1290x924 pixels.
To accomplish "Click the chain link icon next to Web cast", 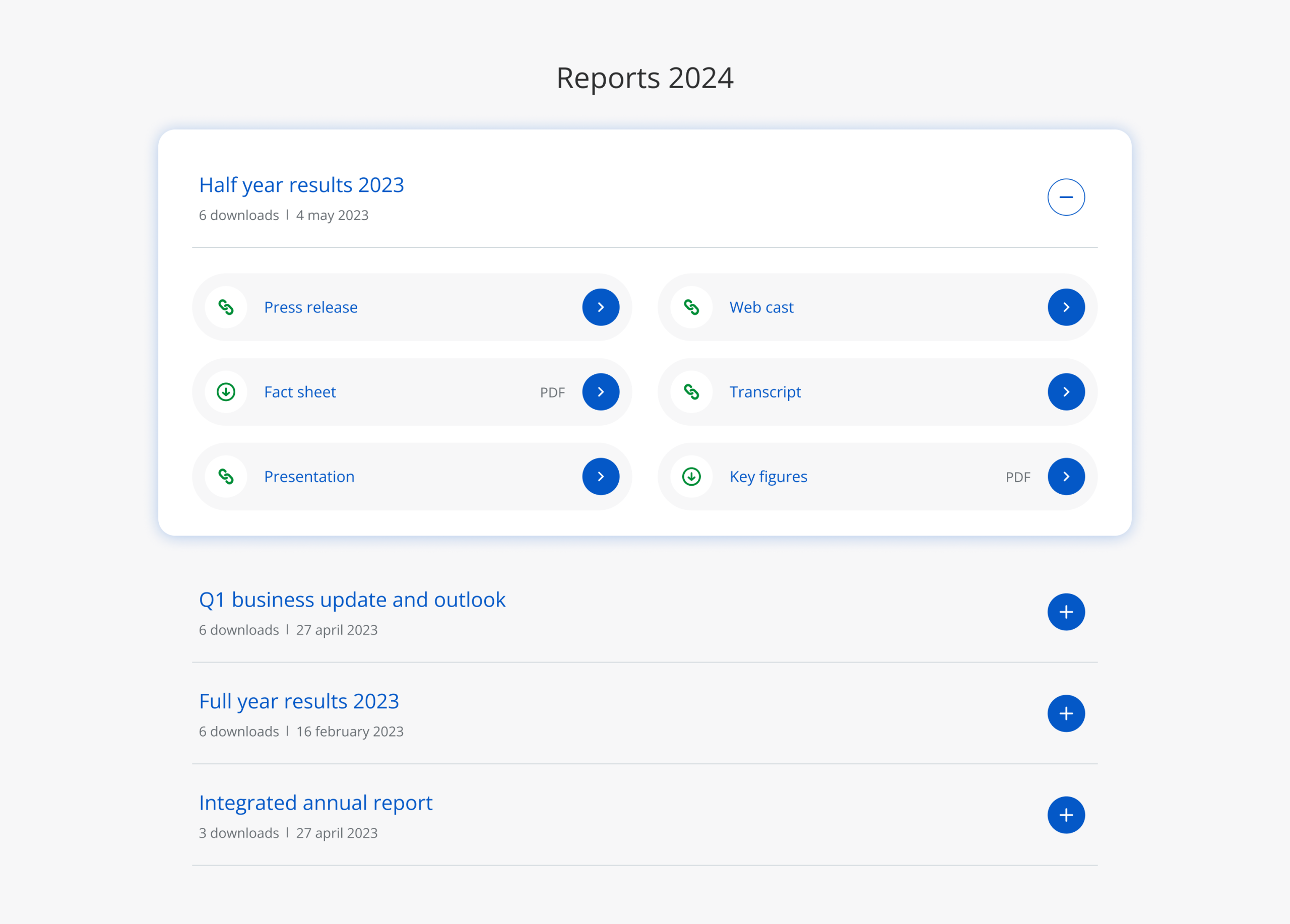I will click(x=691, y=307).
